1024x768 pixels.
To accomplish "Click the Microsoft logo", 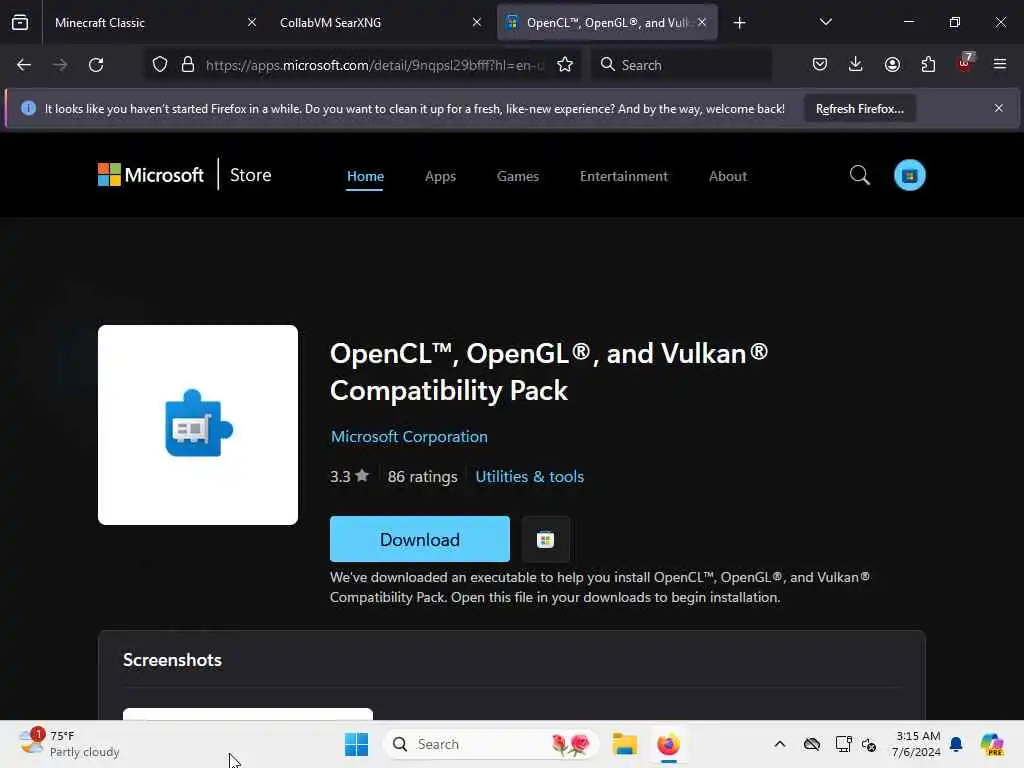I will [x=151, y=175].
